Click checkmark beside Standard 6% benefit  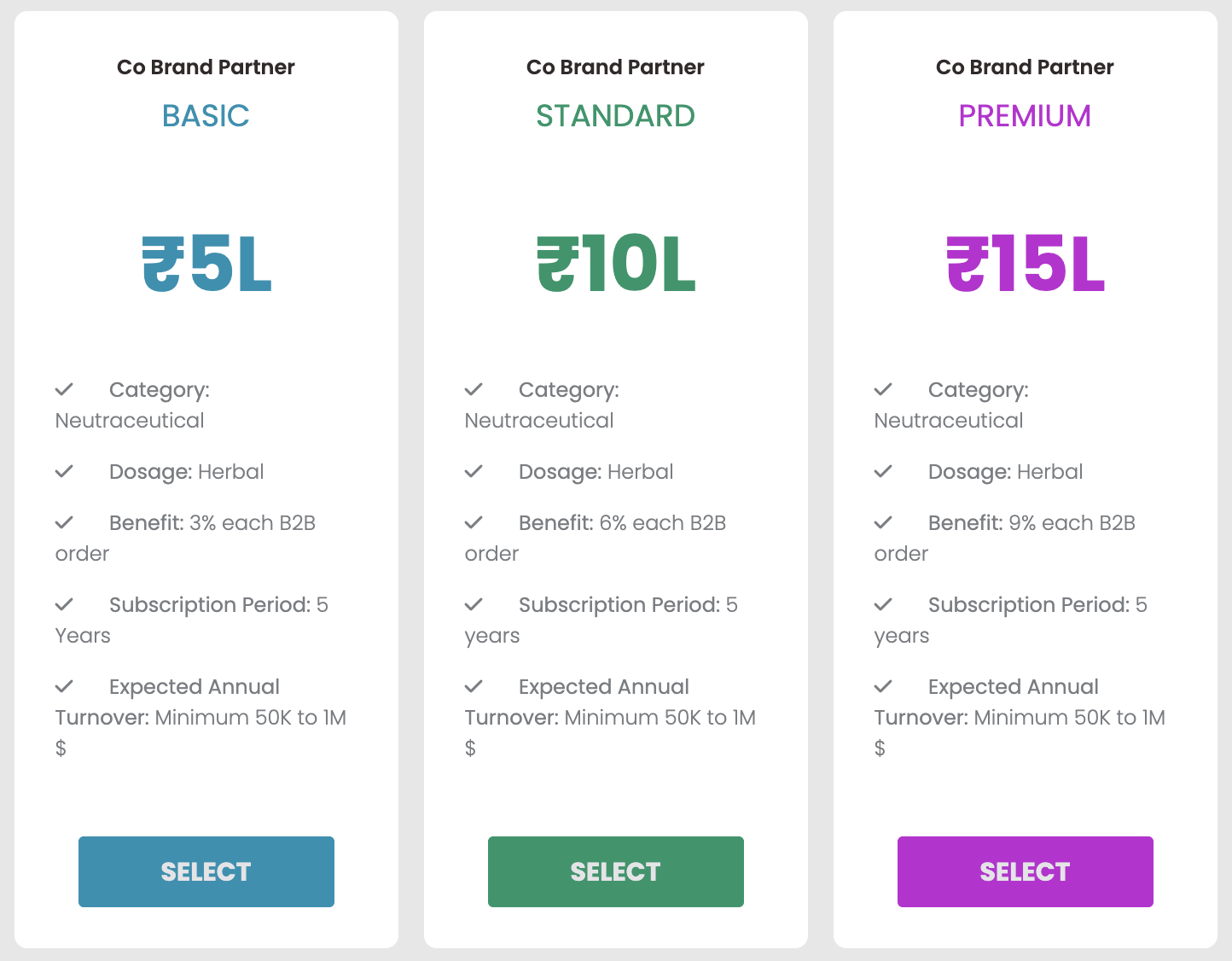pyautogui.click(x=474, y=523)
